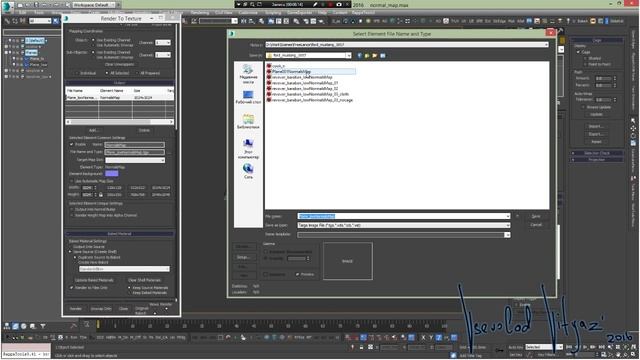Click the Render button in Render To Texture
Image resolution: width=640 pixels, height=360 pixels.
pos(76,309)
